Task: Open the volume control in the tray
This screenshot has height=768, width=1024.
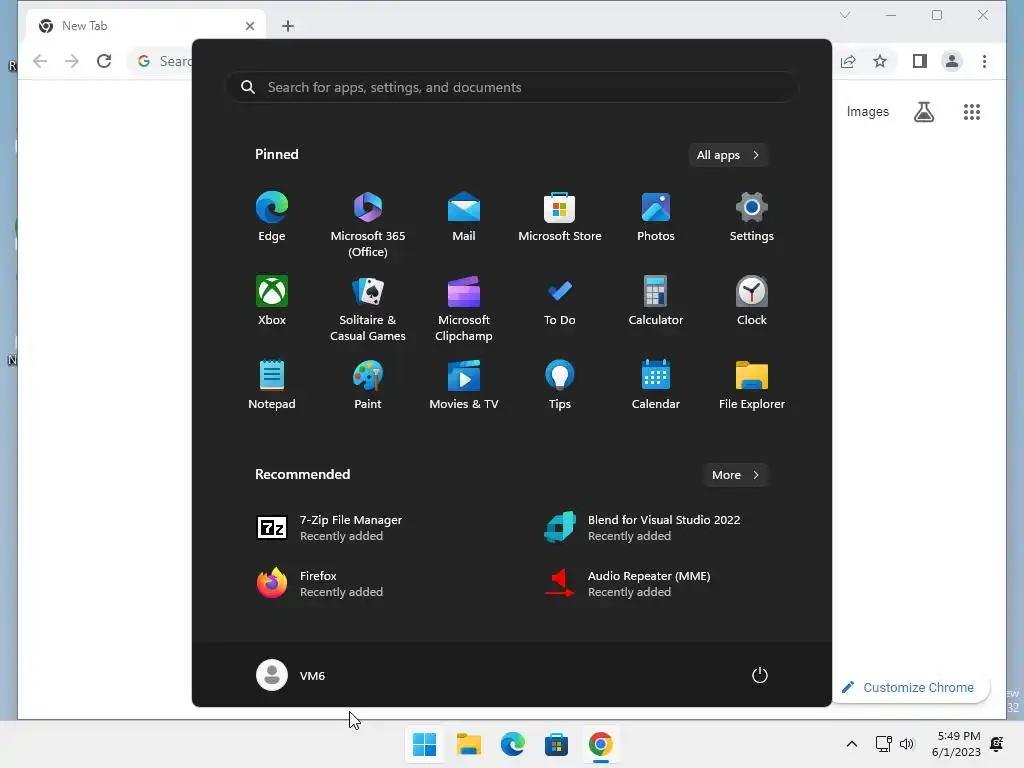Action: [x=907, y=744]
